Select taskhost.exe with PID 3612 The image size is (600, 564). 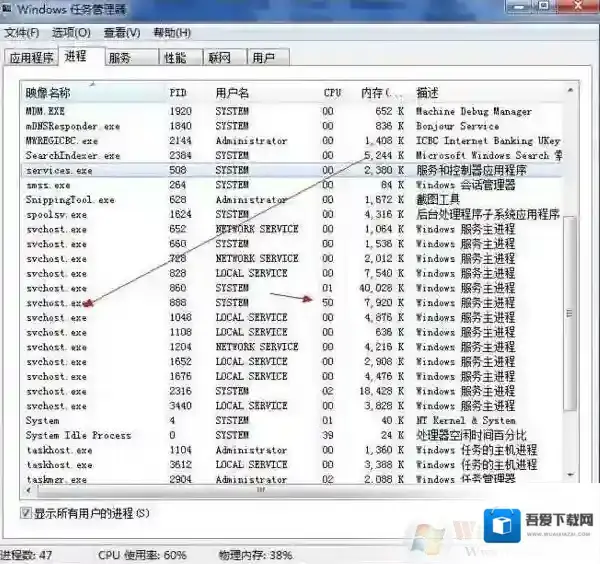coord(292,465)
